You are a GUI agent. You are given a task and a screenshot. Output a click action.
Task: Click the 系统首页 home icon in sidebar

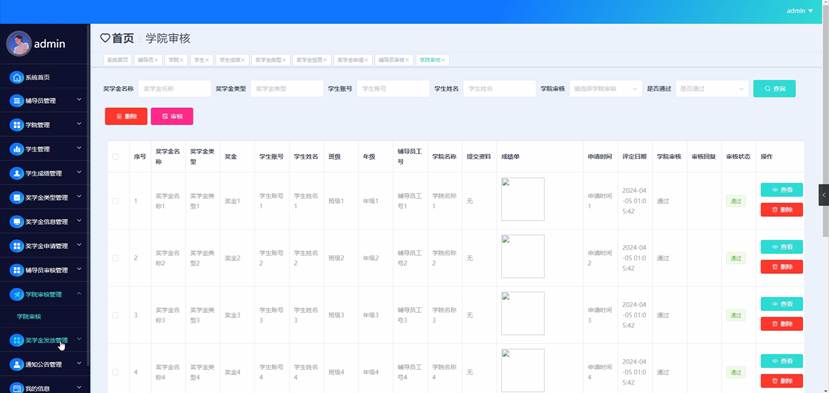[17, 77]
